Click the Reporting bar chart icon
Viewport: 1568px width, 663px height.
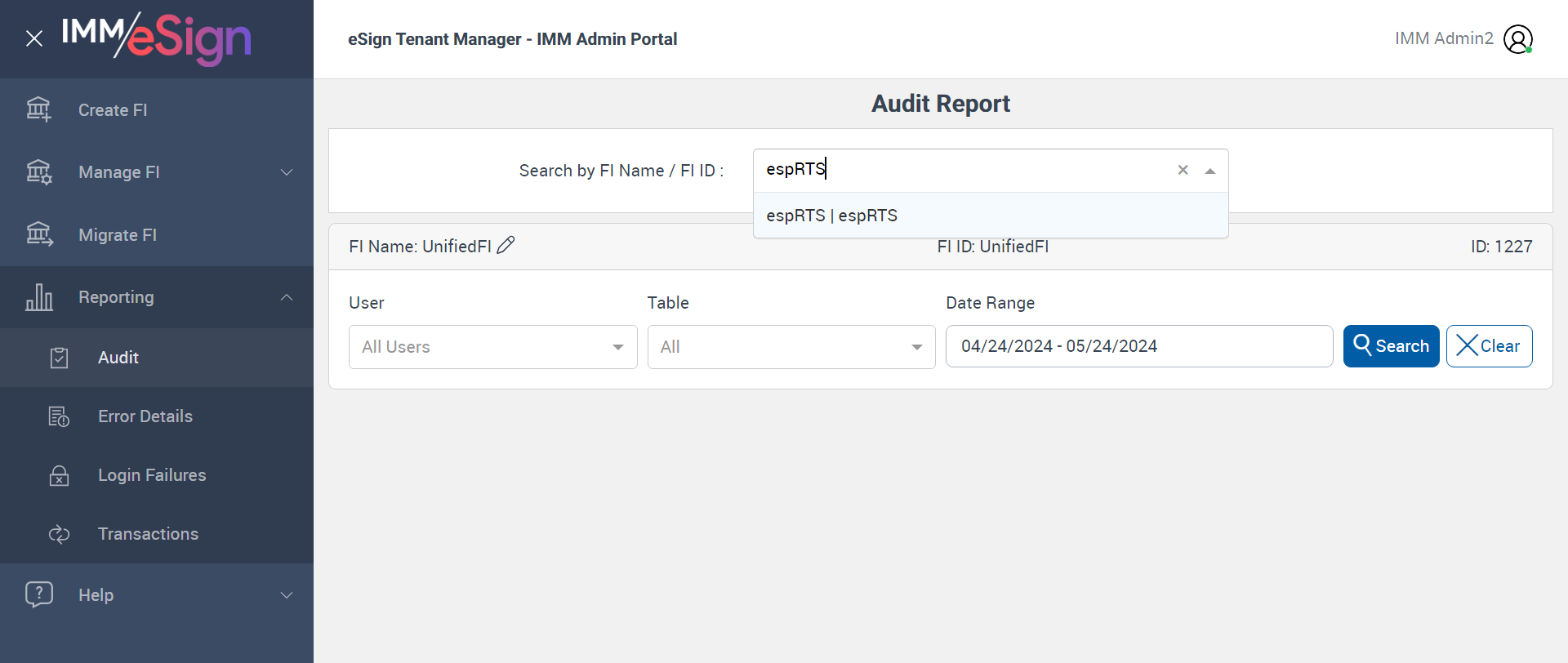pyautogui.click(x=38, y=297)
